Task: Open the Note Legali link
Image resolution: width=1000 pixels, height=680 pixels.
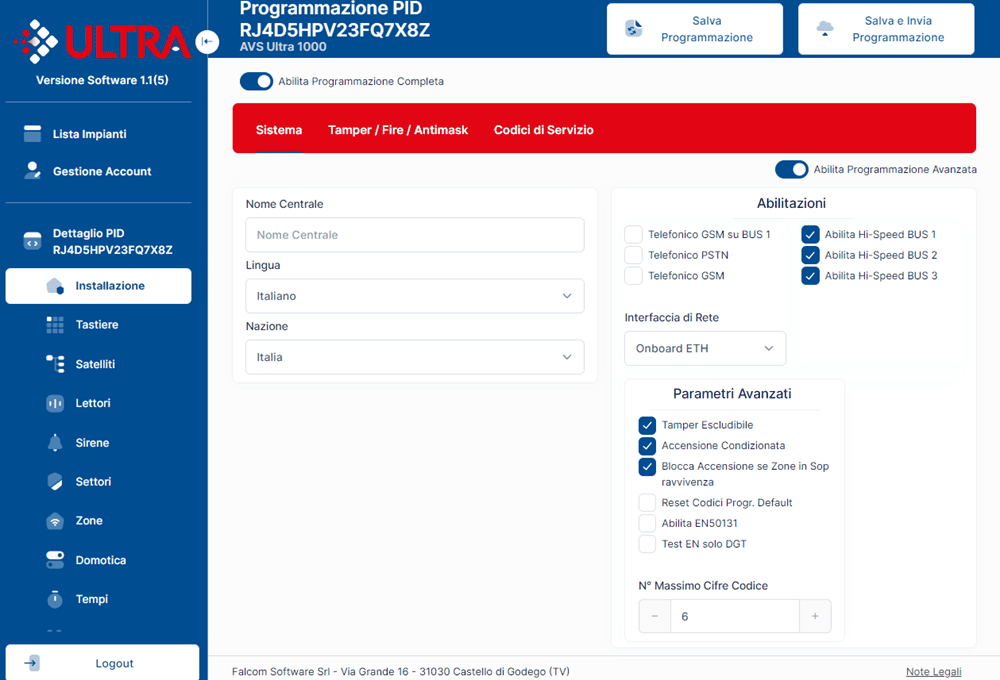Action: tap(933, 672)
